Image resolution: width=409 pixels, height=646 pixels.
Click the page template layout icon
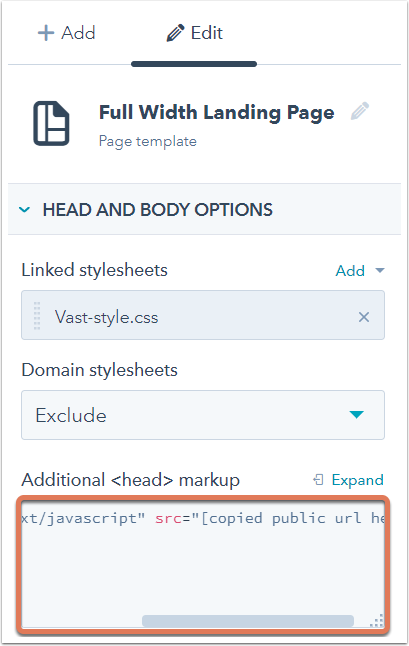tap(51, 123)
